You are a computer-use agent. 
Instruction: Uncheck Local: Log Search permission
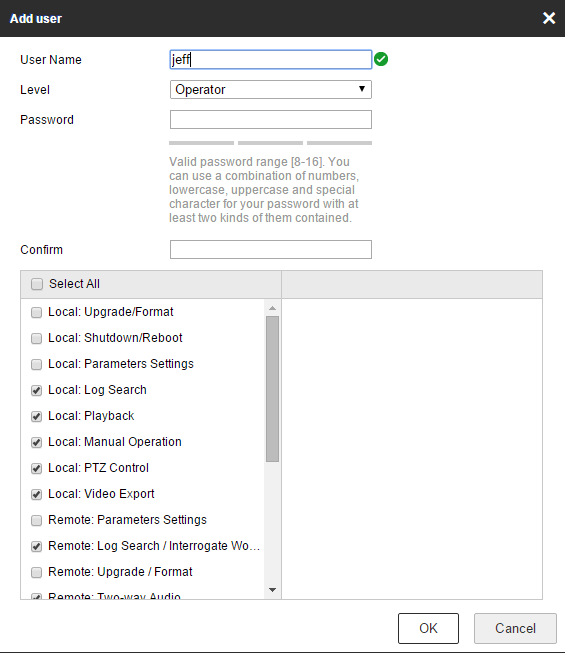[37, 390]
